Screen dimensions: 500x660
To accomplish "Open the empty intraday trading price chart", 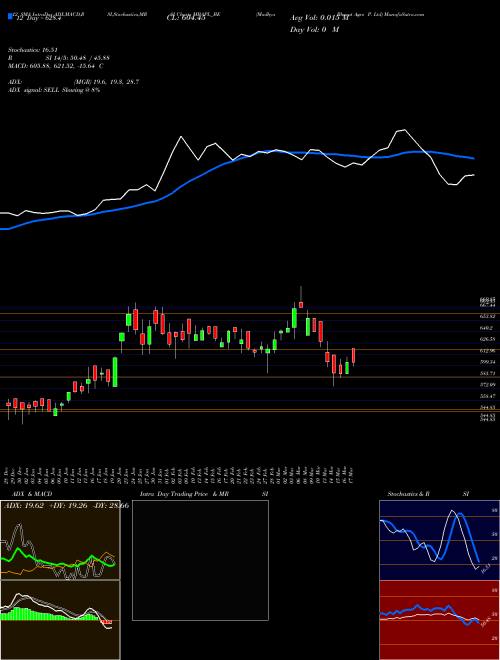I will point(200,560).
